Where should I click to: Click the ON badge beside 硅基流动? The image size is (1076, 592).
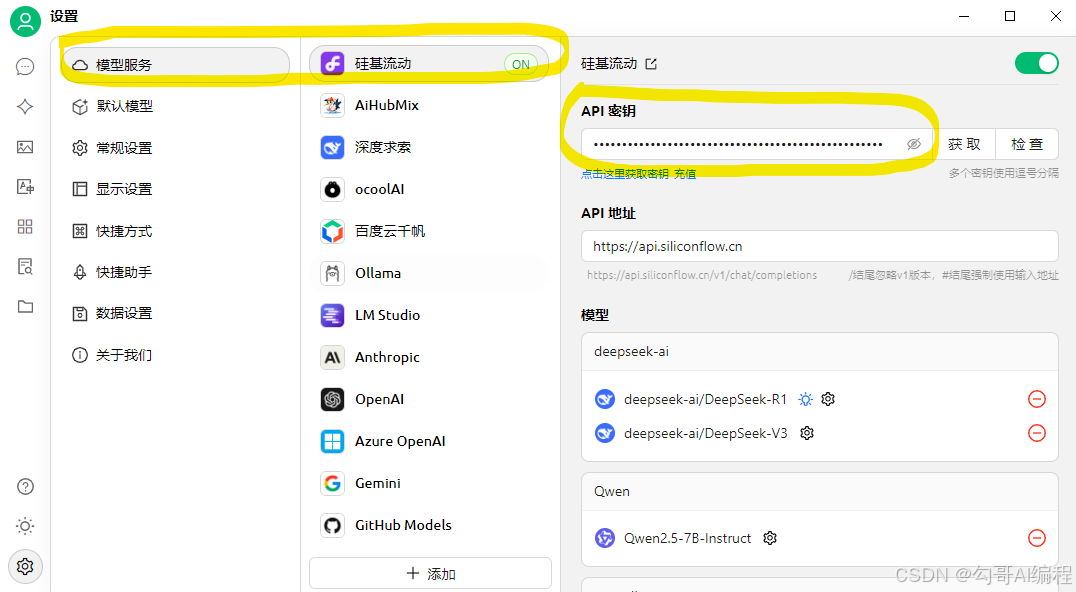point(521,64)
